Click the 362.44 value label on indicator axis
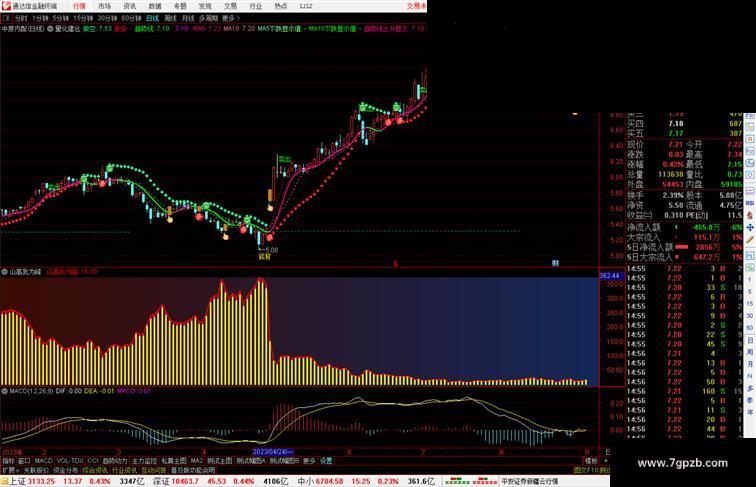The height and width of the screenshot is (487, 756). [610, 276]
